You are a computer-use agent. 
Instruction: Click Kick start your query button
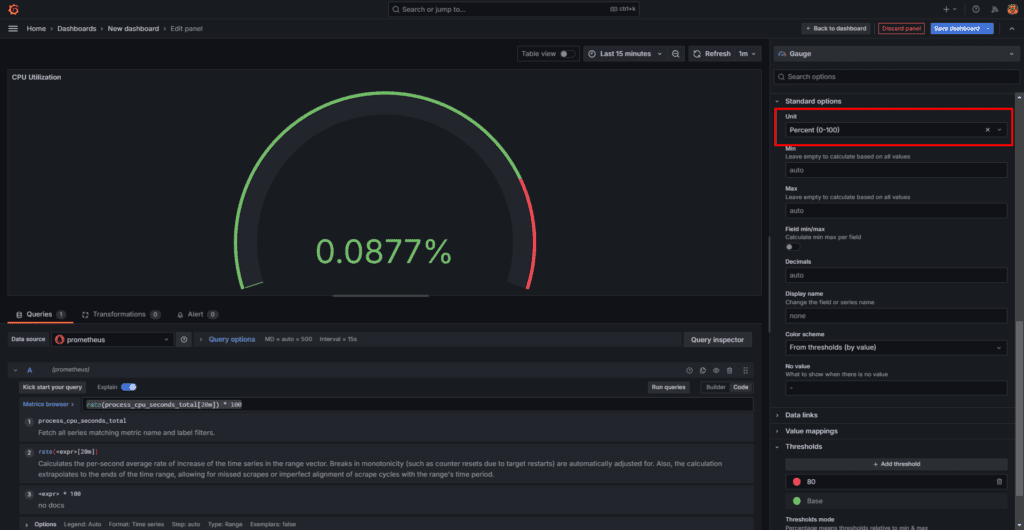pos(52,387)
